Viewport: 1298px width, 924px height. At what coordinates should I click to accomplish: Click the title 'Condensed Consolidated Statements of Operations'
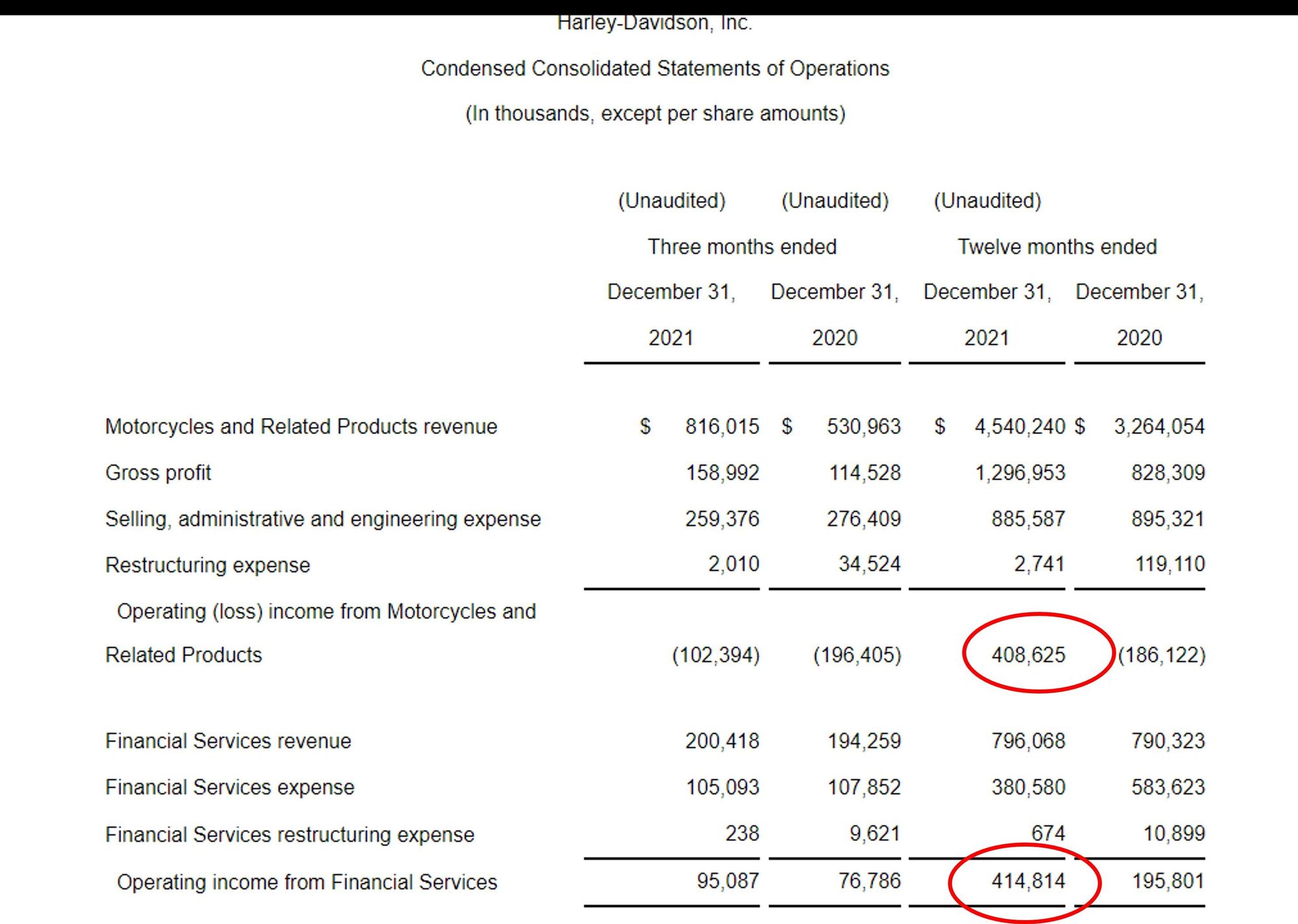(x=655, y=68)
